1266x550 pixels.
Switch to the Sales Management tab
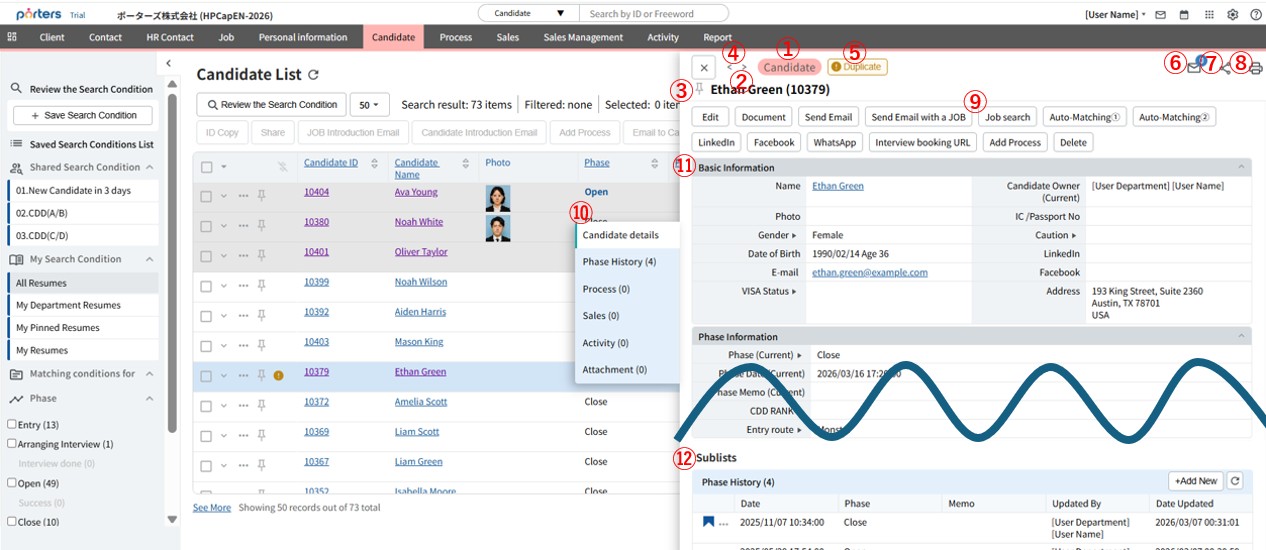[583, 37]
